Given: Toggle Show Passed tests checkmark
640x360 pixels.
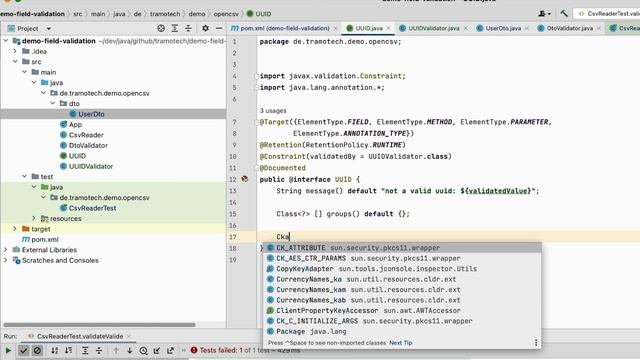Looking at the screenshot, I should click(x=24, y=350).
